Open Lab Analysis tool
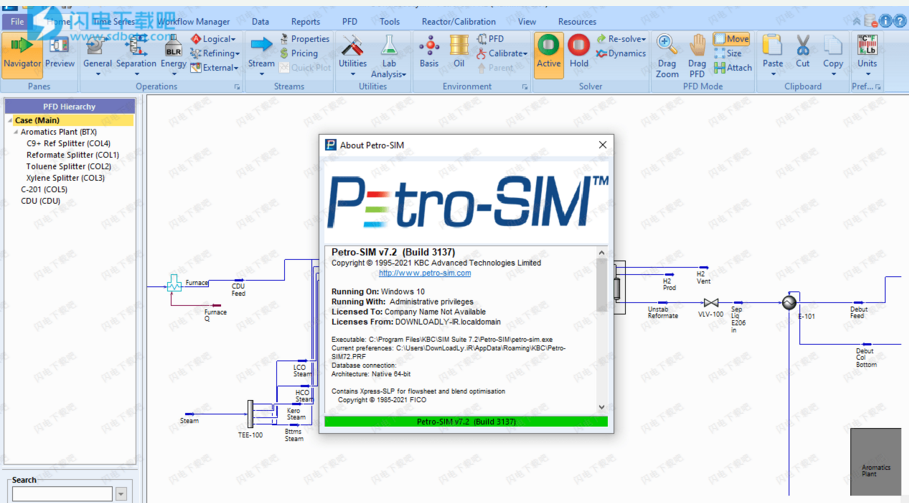This screenshot has width=909, height=503. click(388, 56)
